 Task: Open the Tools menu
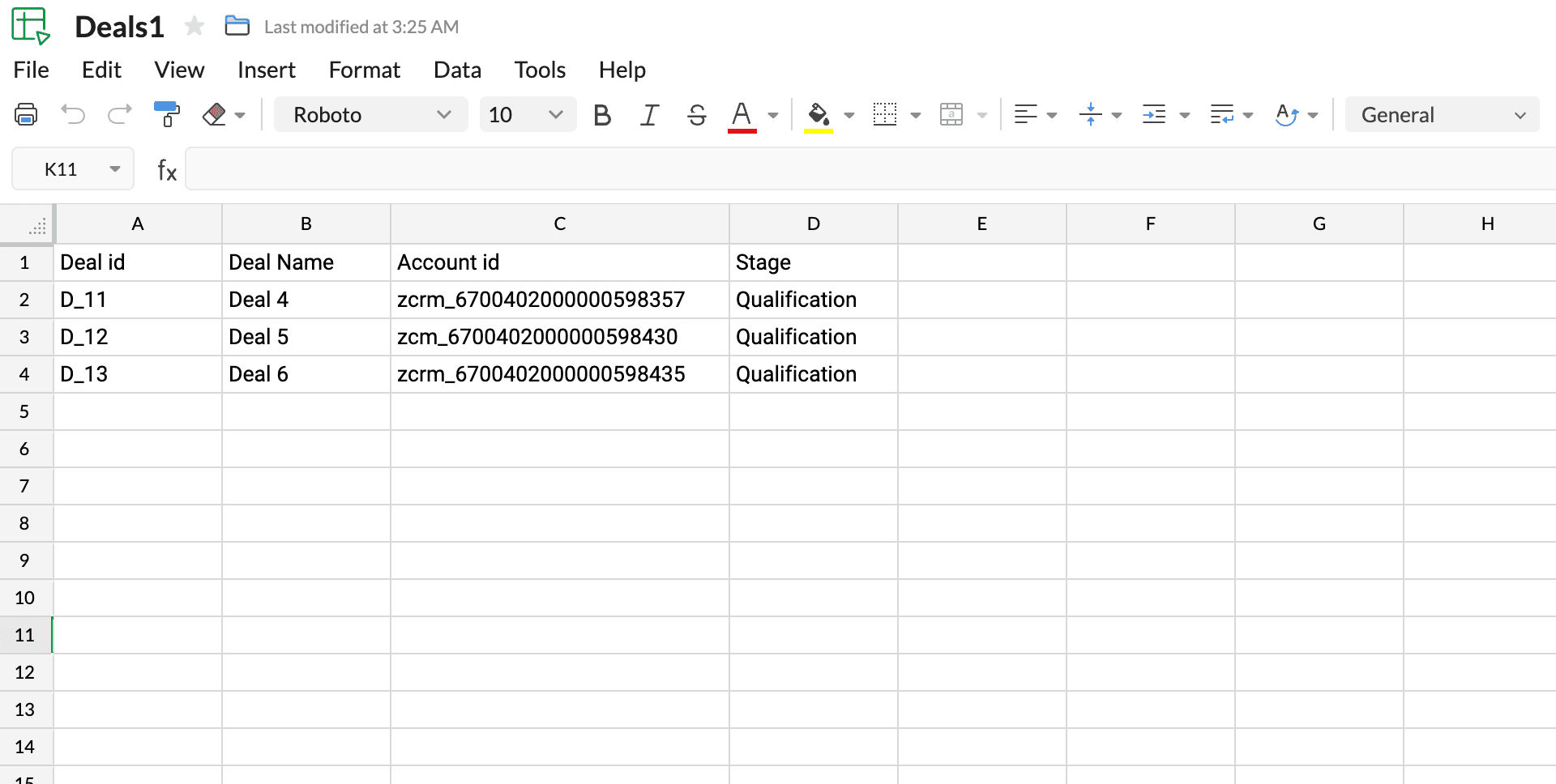coord(540,70)
